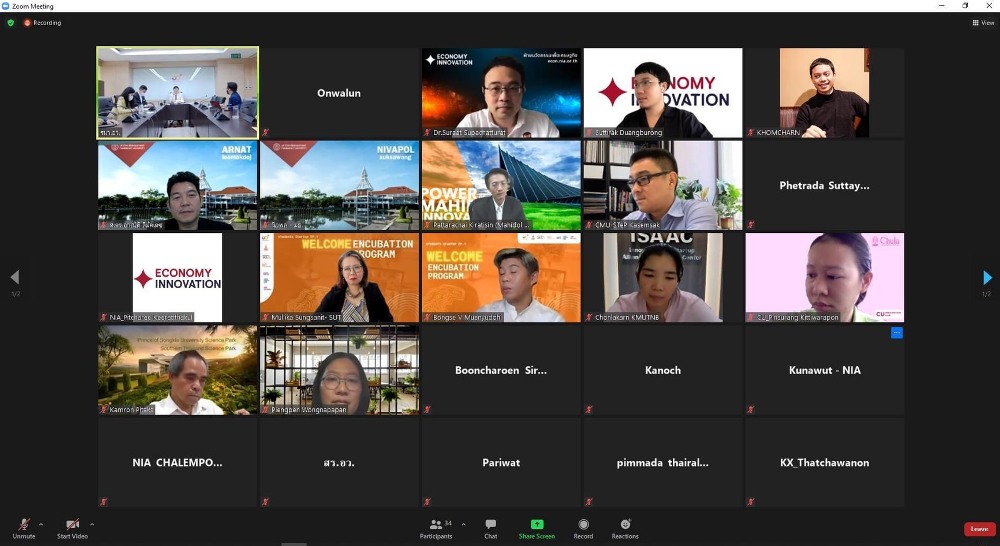Click the green Share Screen icon

[x=537, y=525]
